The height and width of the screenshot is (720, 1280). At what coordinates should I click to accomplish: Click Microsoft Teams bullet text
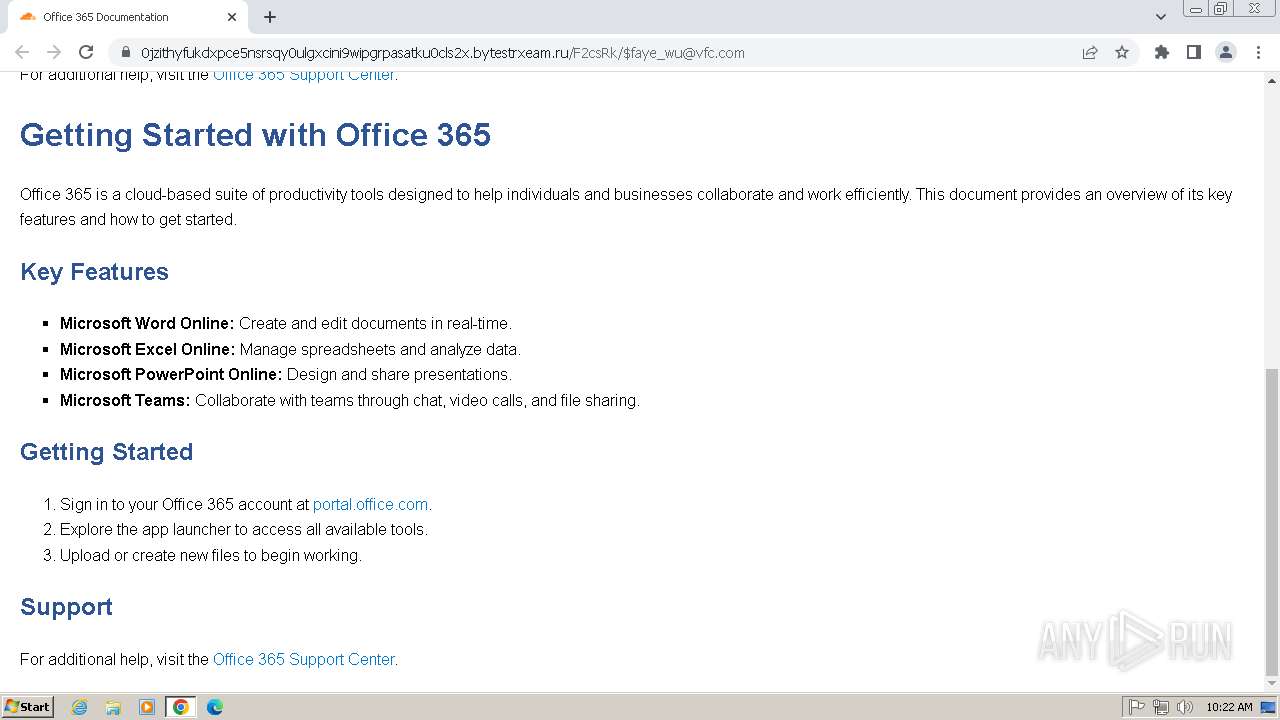click(x=350, y=400)
